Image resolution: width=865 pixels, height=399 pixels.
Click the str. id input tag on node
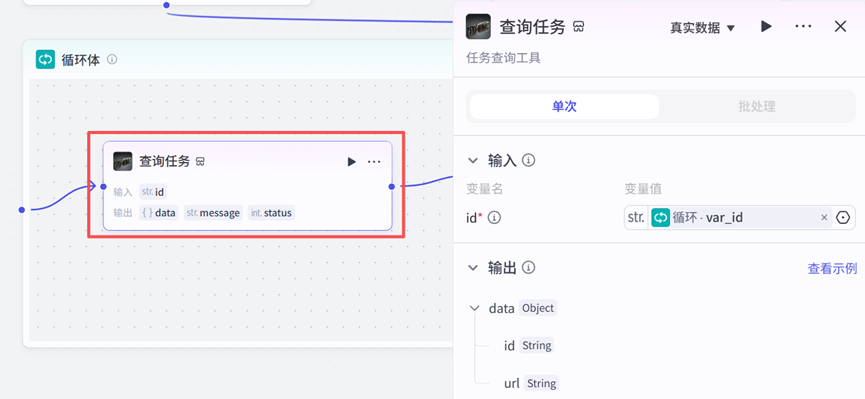click(x=153, y=192)
